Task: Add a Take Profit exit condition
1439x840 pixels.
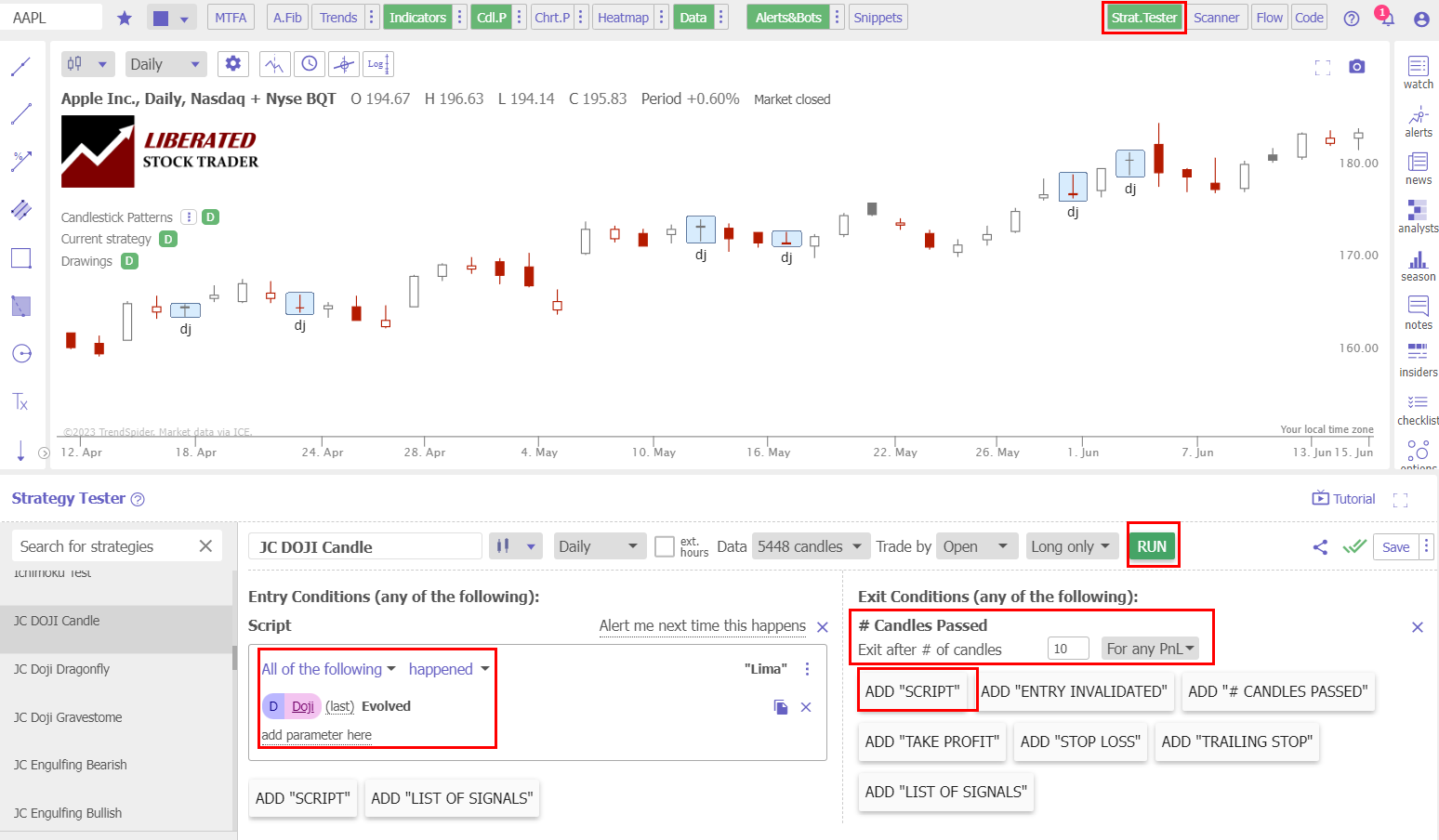Action: pyautogui.click(x=931, y=742)
